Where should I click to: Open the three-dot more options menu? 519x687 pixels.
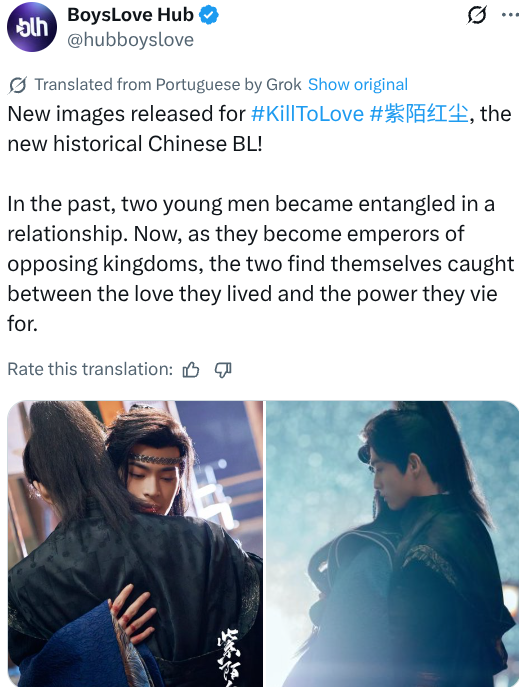(510, 14)
